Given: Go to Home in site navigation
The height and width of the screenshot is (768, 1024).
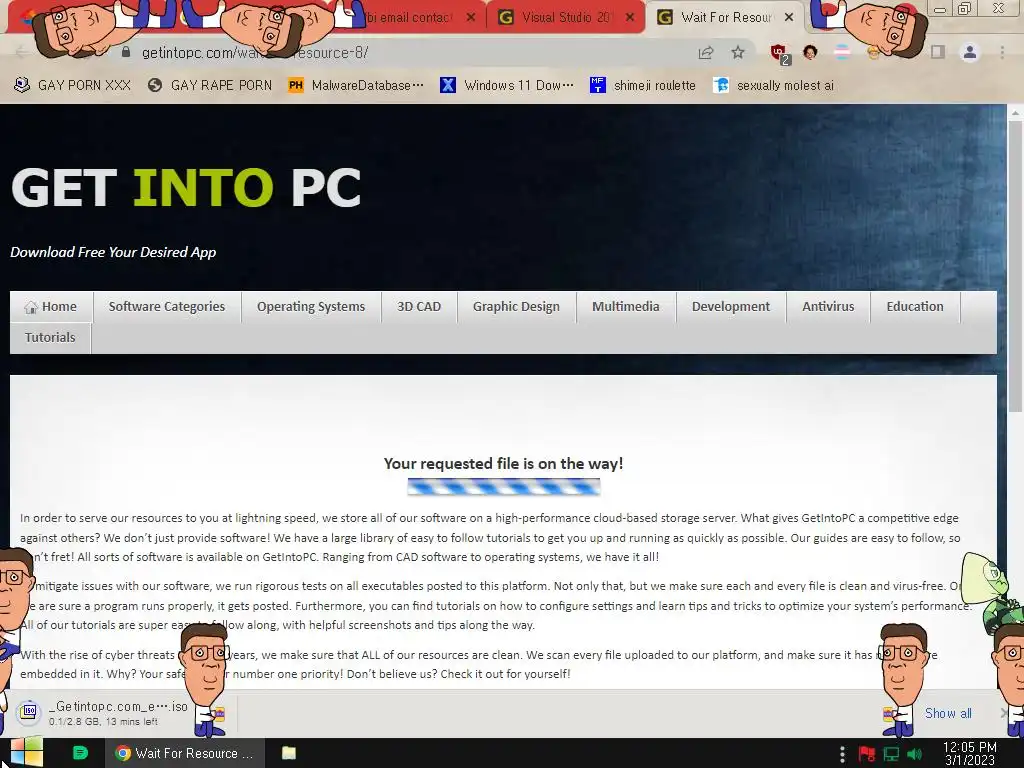Looking at the screenshot, I should 52,307.
